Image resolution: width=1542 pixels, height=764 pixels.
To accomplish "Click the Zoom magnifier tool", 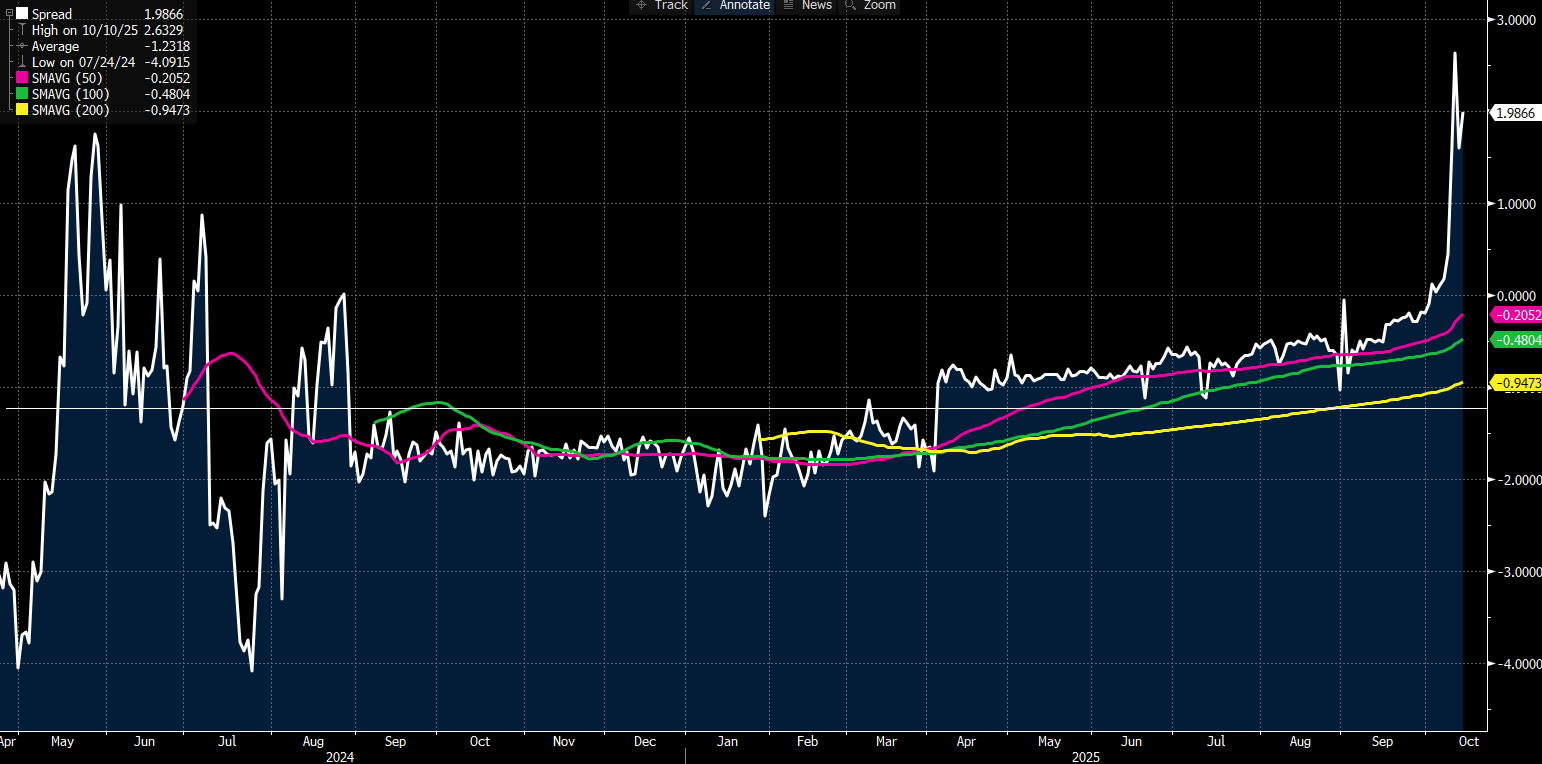I will pyautogui.click(x=870, y=5).
